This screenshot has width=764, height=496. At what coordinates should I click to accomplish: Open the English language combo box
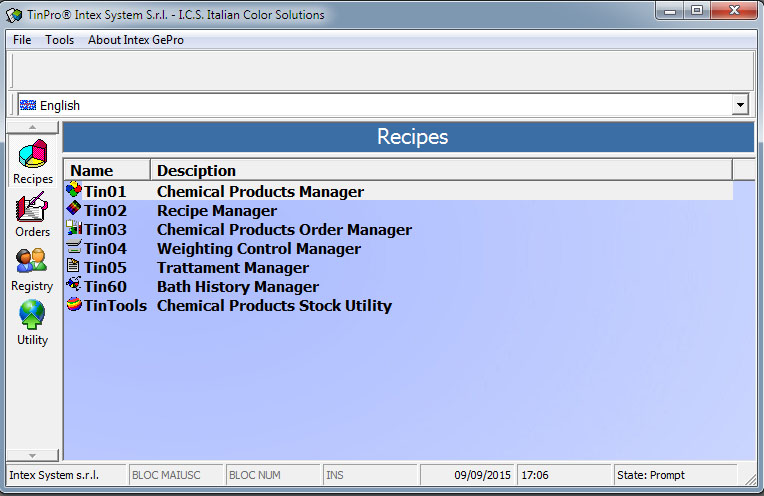[383, 105]
